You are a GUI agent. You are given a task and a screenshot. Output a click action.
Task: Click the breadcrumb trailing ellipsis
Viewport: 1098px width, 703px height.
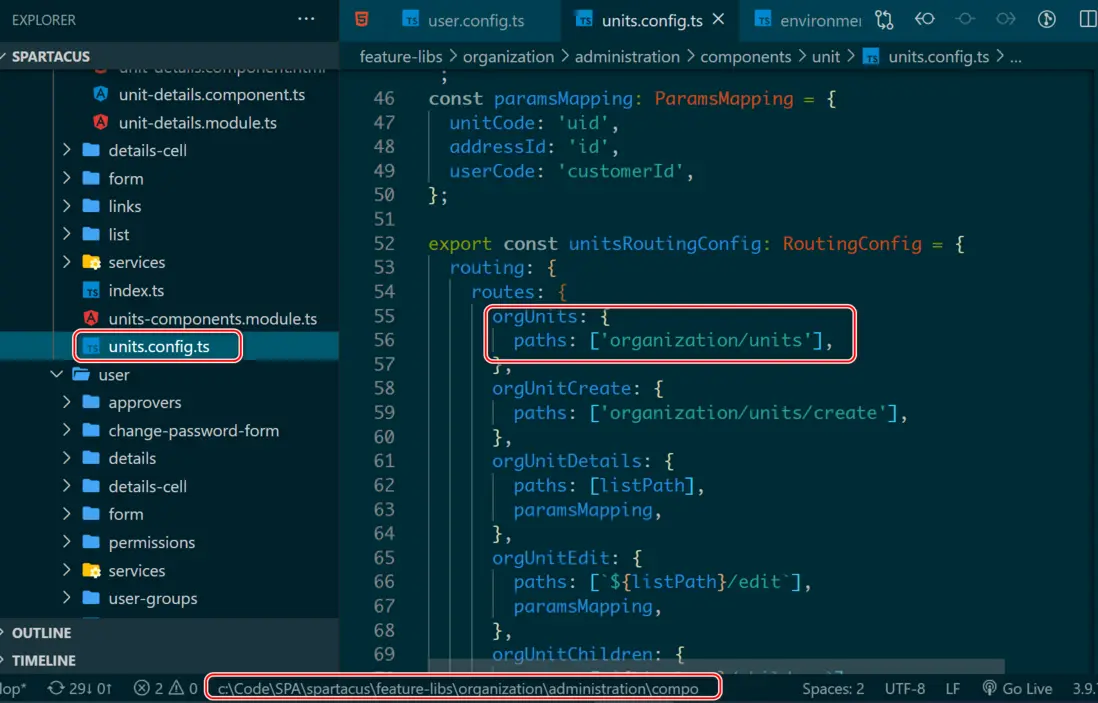pyautogui.click(x=1016, y=58)
